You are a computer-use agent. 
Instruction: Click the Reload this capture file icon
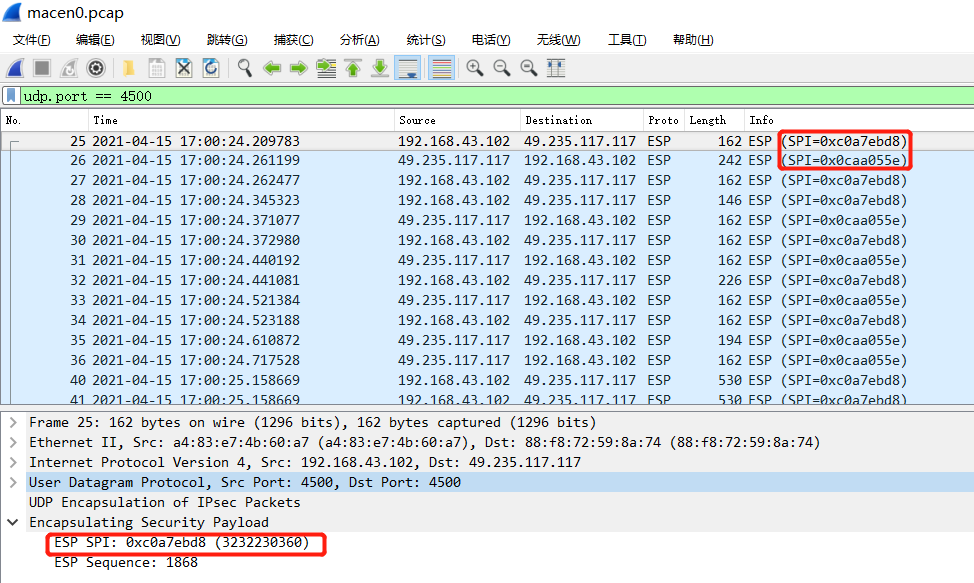[x=210, y=68]
